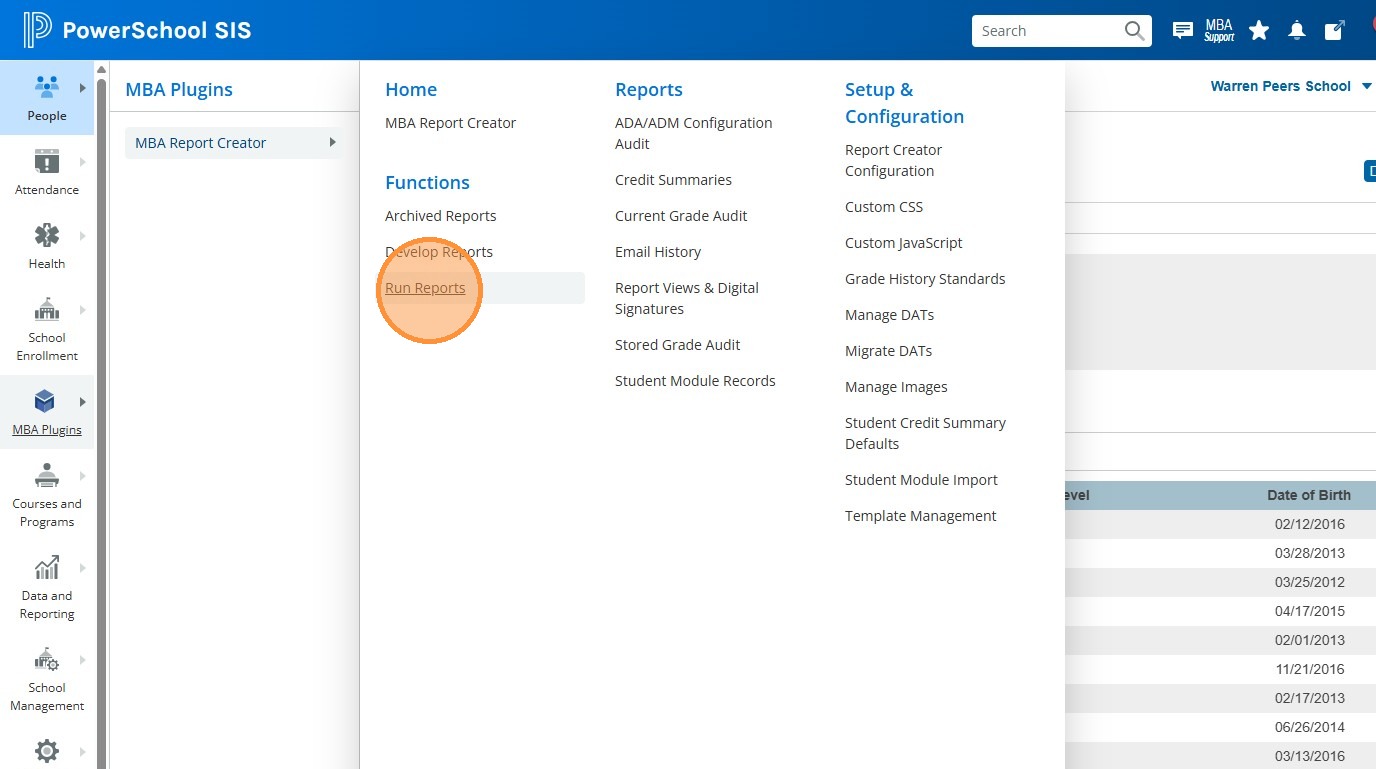
Task: Open the notifications bell icon
Action: [x=1297, y=31]
